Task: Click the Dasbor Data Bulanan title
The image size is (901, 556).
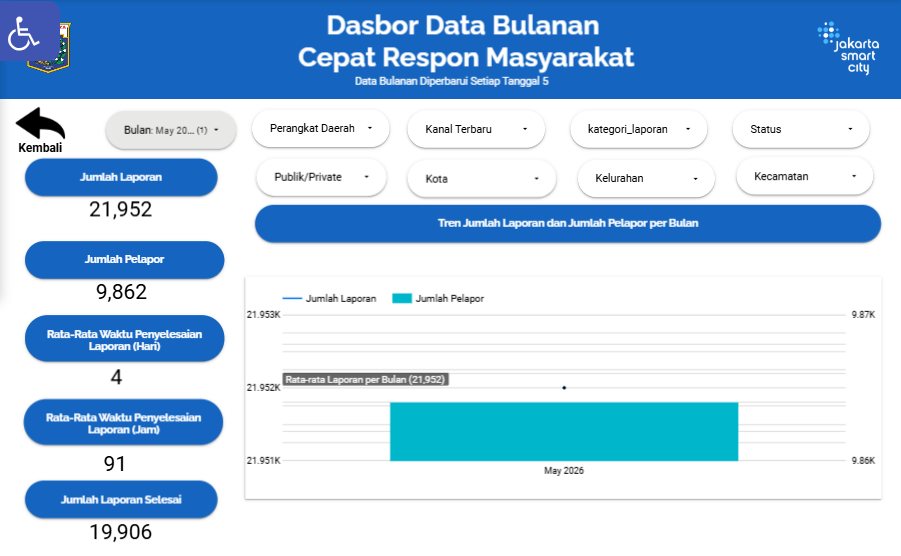Action: (x=463, y=25)
